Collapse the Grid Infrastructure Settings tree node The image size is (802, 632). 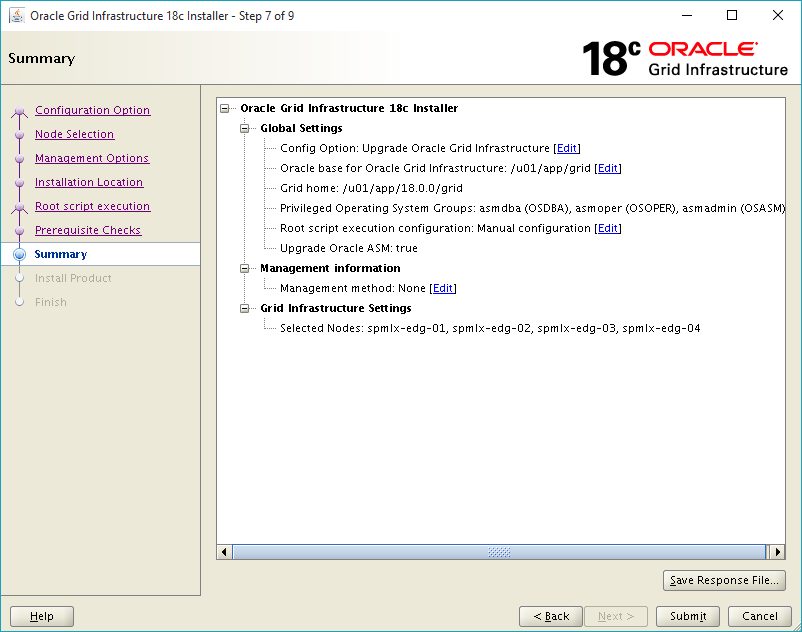click(244, 308)
